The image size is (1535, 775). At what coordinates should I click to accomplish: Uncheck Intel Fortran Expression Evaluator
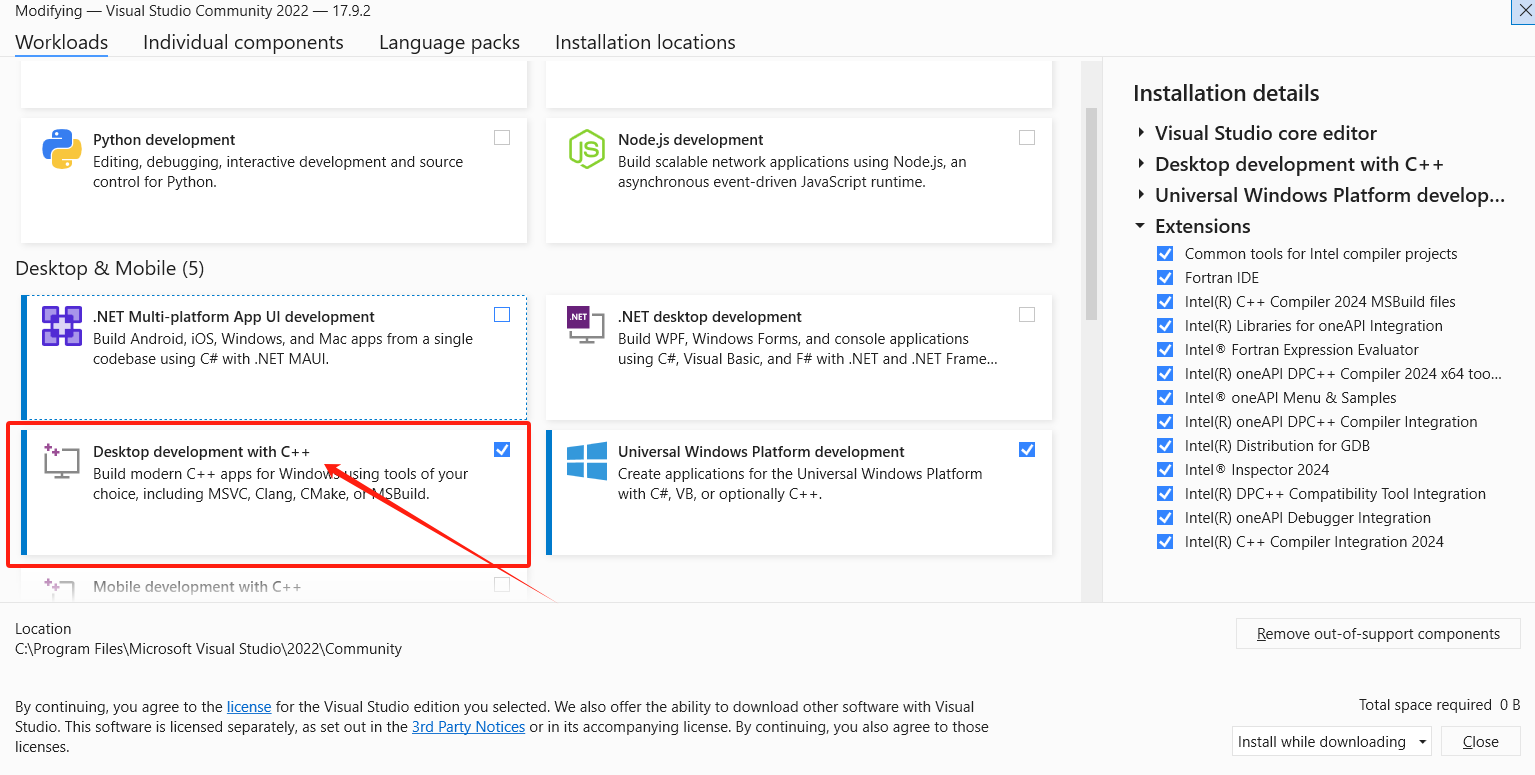click(1165, 350)
